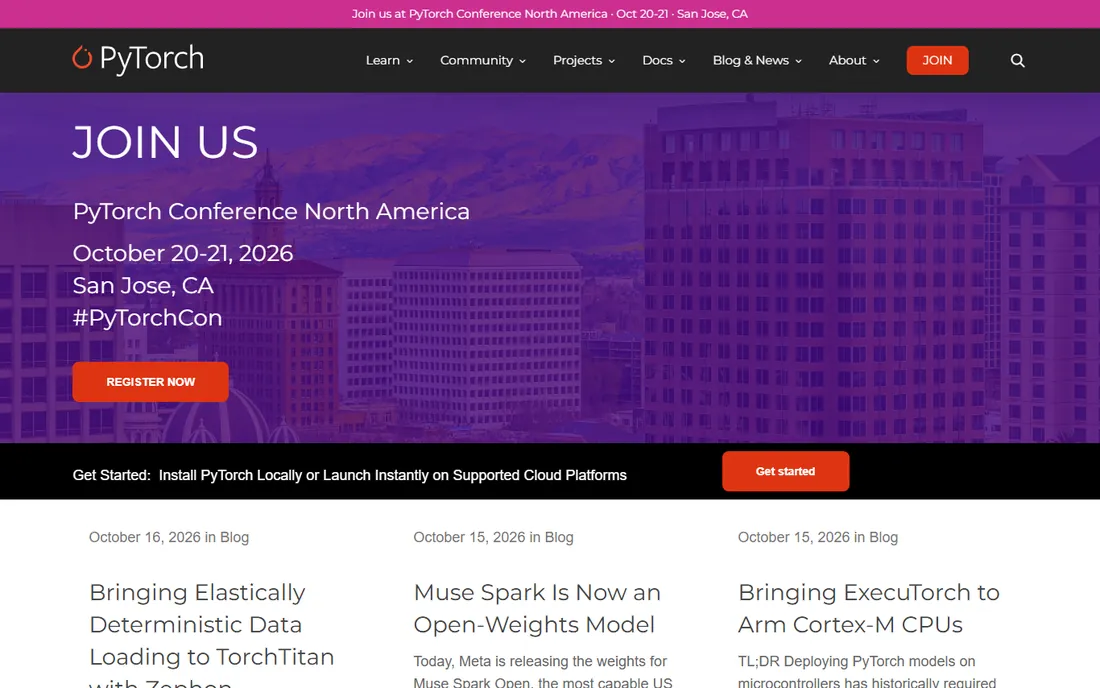1100x688 pixels.
Task: Click 'Today, Meta is releasing the weights' excerpt
Action: [x=542, y=671]
